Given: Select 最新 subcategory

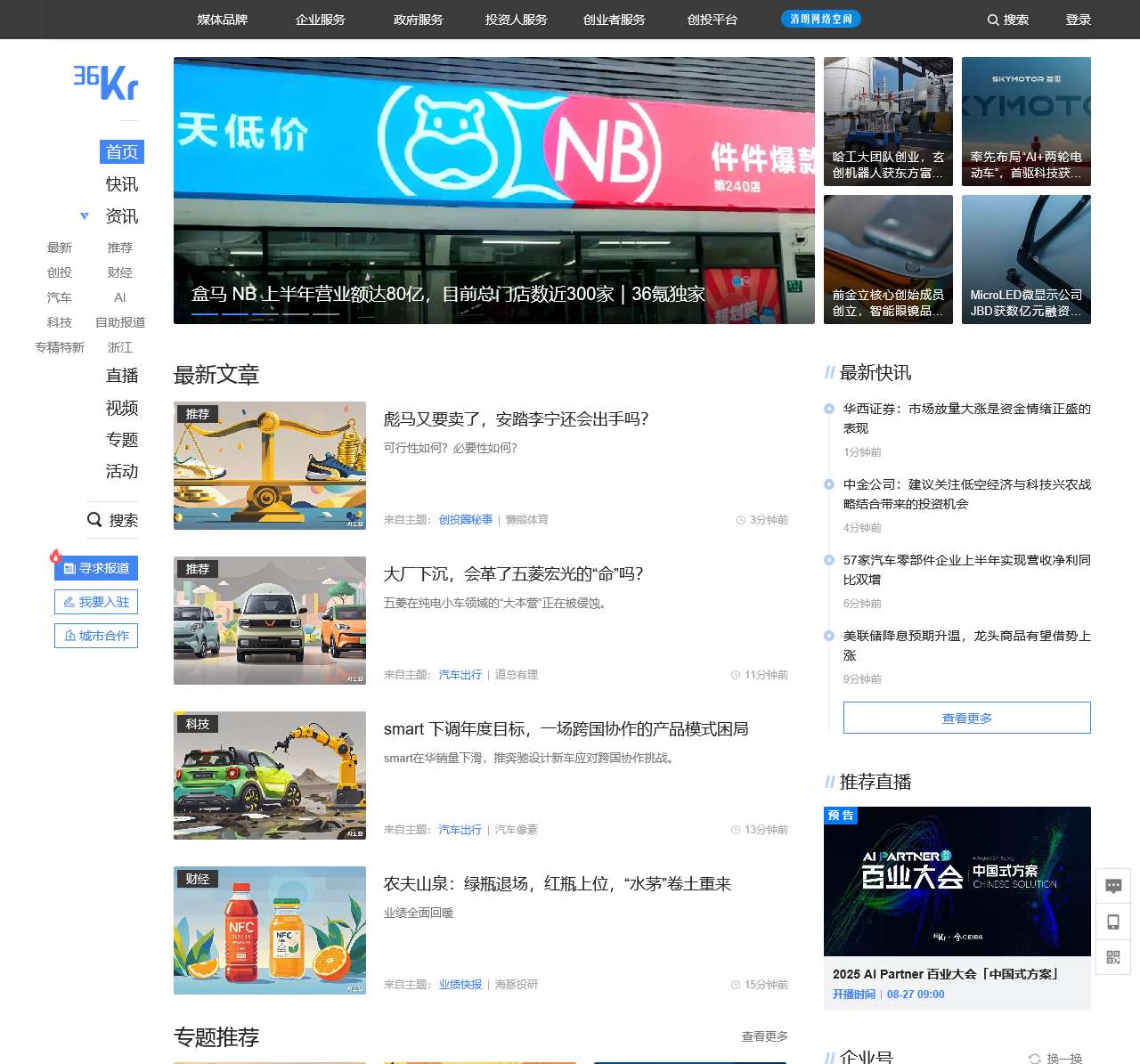Looking at the screenshot, I should pyautogui.click(x=60, y=248).
